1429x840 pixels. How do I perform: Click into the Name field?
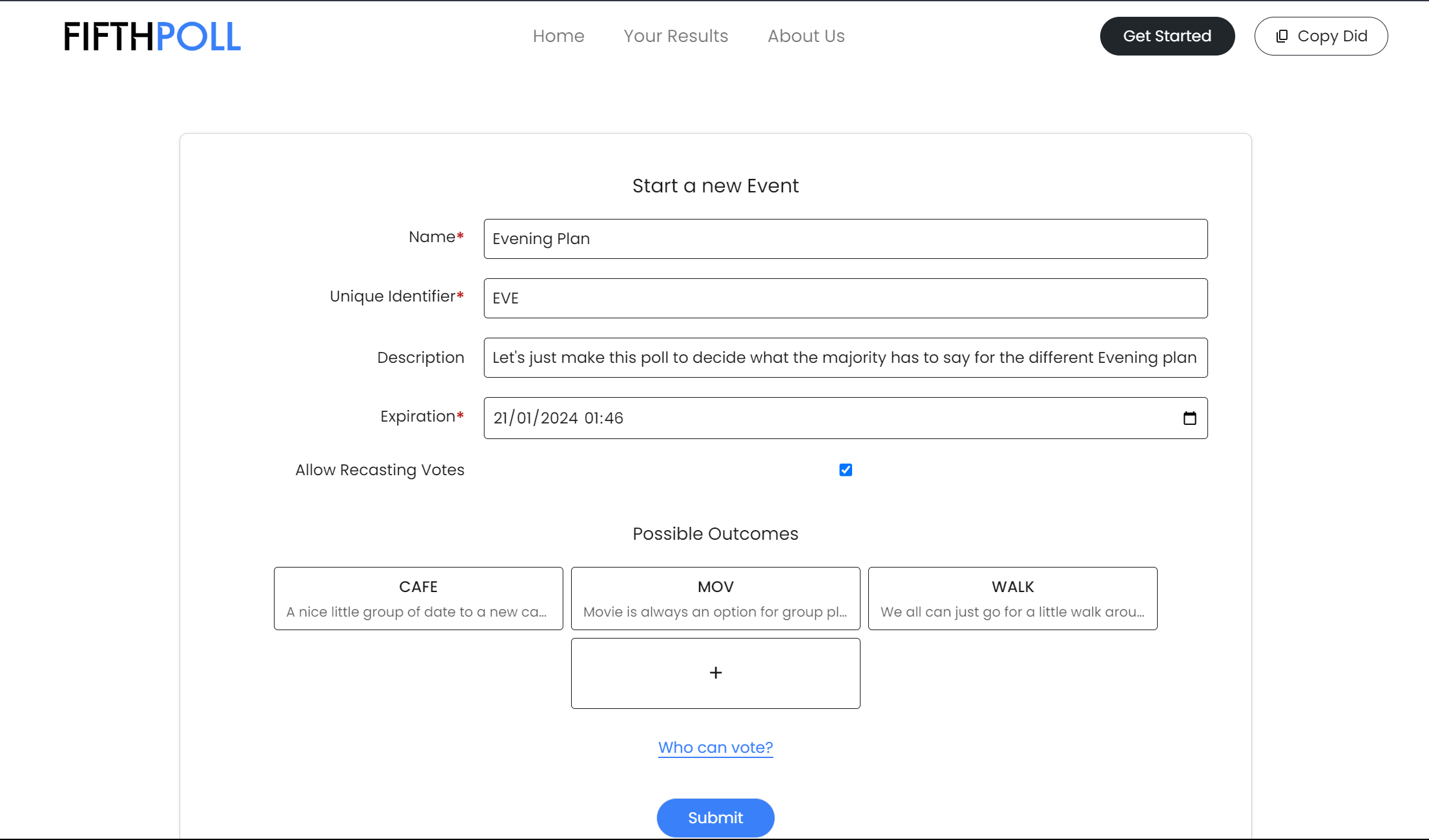point(845,239)
